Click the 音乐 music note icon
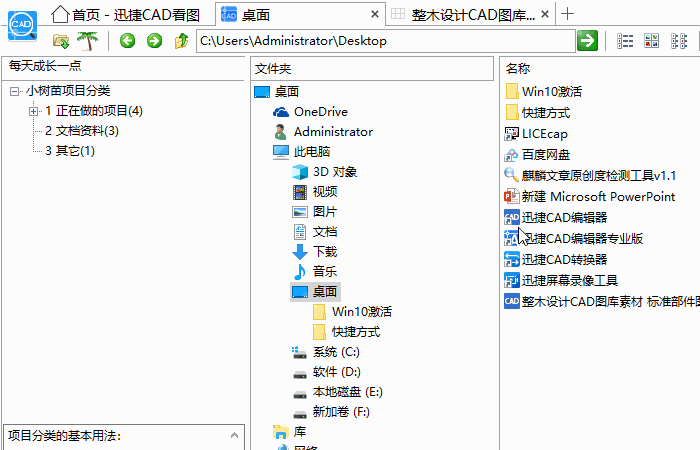Image resolution: width=700 pixels, height=450 pixels. [x=300, y=271]
